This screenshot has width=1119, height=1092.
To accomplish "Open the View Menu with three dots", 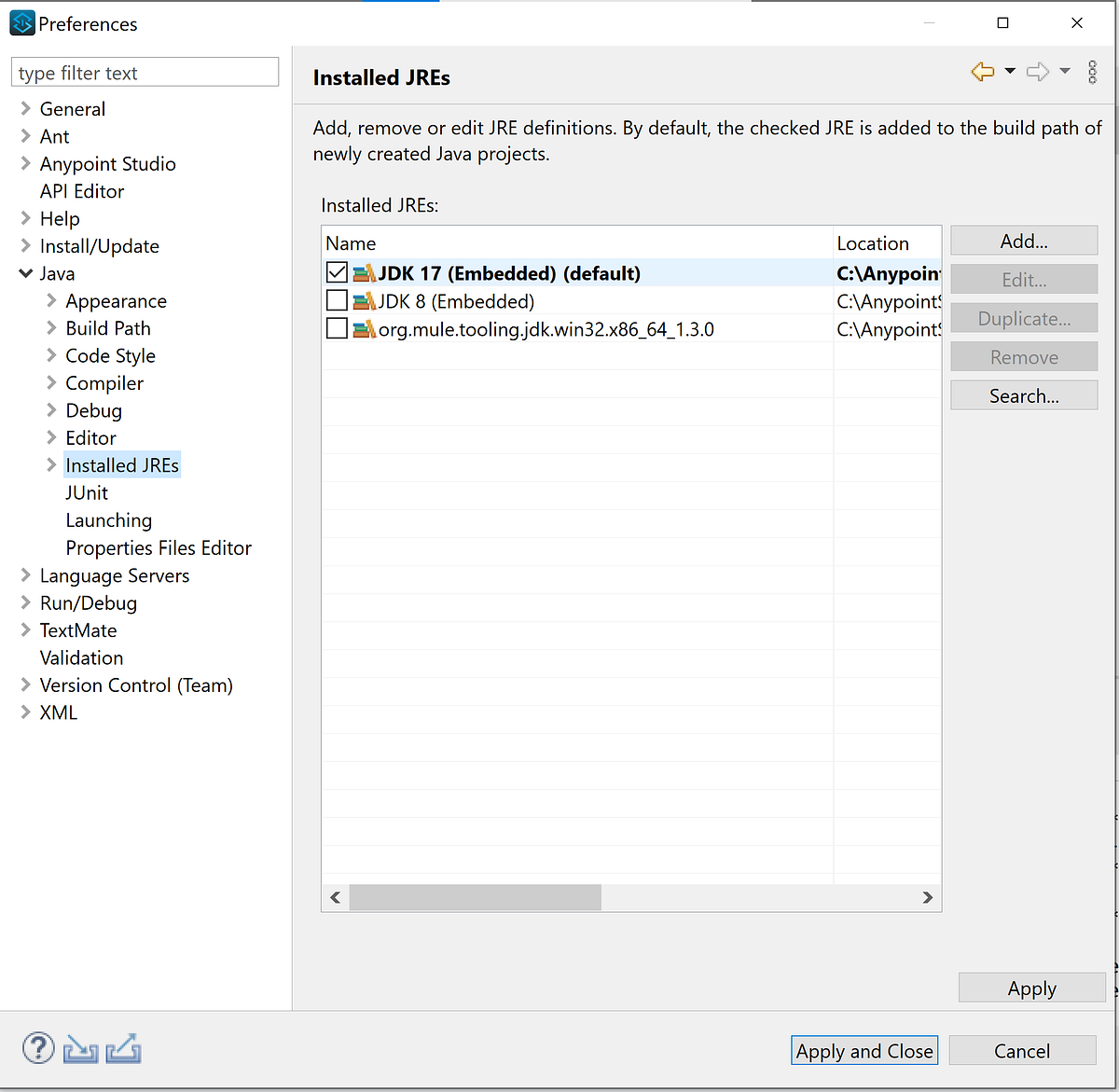I will pos(1091,72).
